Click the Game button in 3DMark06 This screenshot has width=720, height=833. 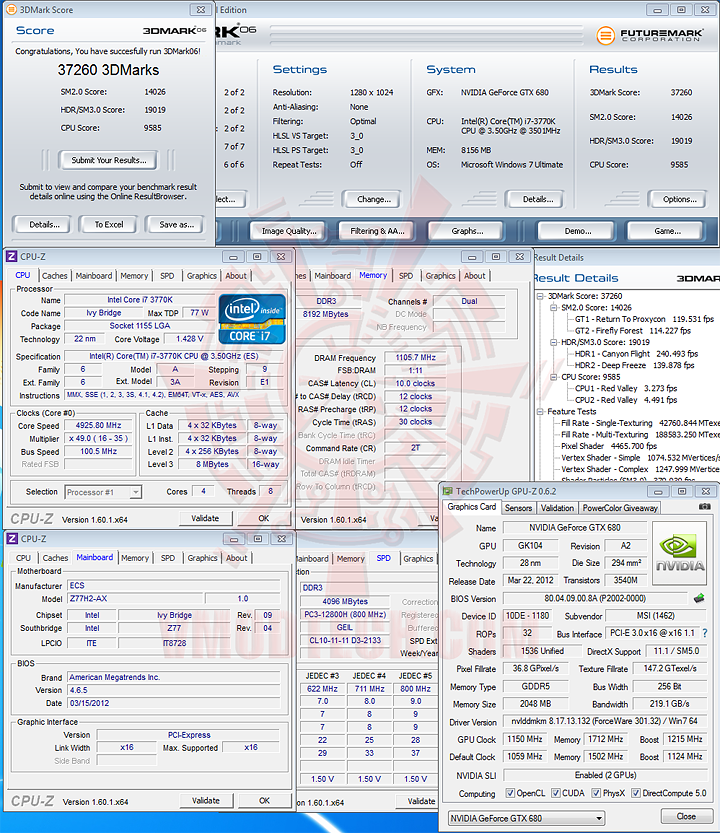(667, 231)
